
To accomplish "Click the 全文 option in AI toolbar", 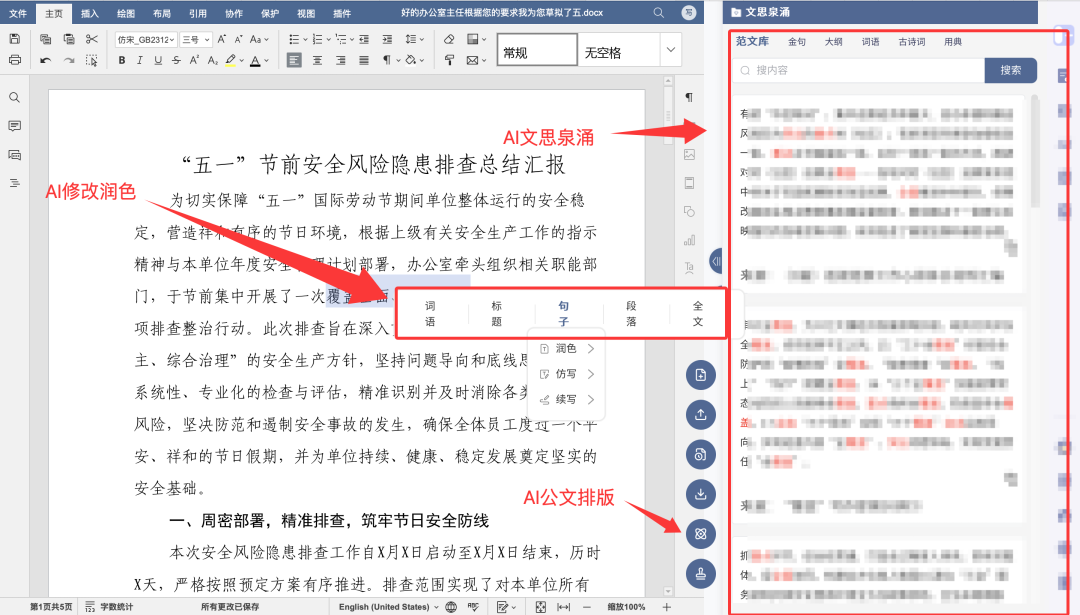I will pyautogui.click(x=698, y=314).
